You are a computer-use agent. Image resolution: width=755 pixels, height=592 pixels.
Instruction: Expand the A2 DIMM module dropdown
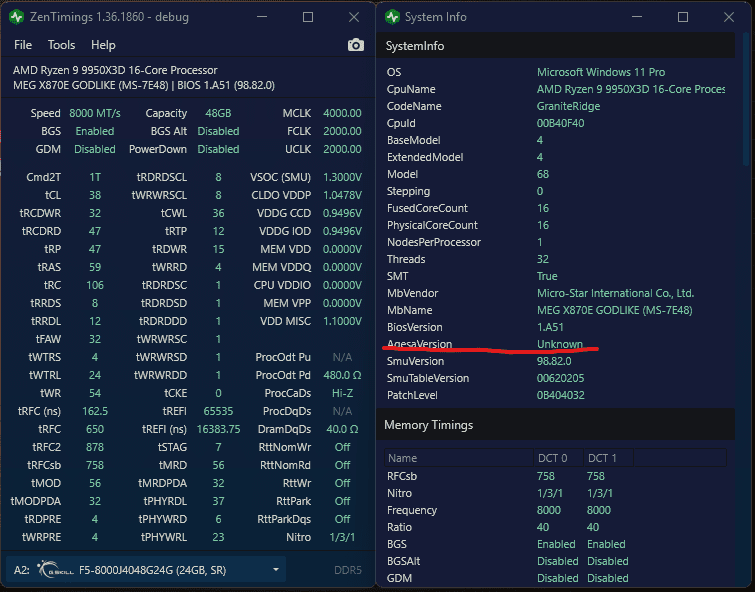(x=275, y=570)
